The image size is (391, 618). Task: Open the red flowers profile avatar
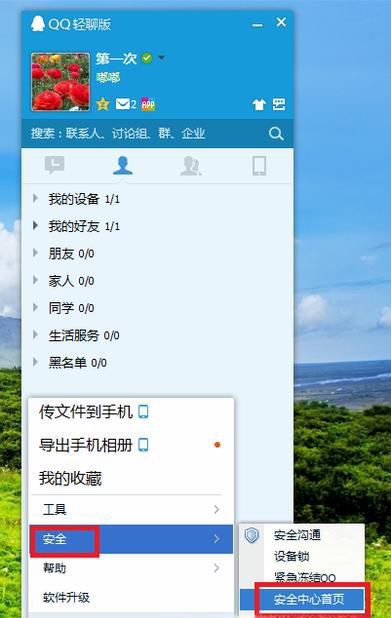tap(61, 82)
